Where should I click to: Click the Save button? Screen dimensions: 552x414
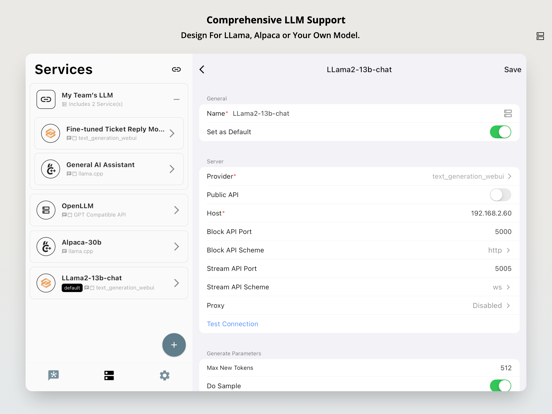(513, 70)
